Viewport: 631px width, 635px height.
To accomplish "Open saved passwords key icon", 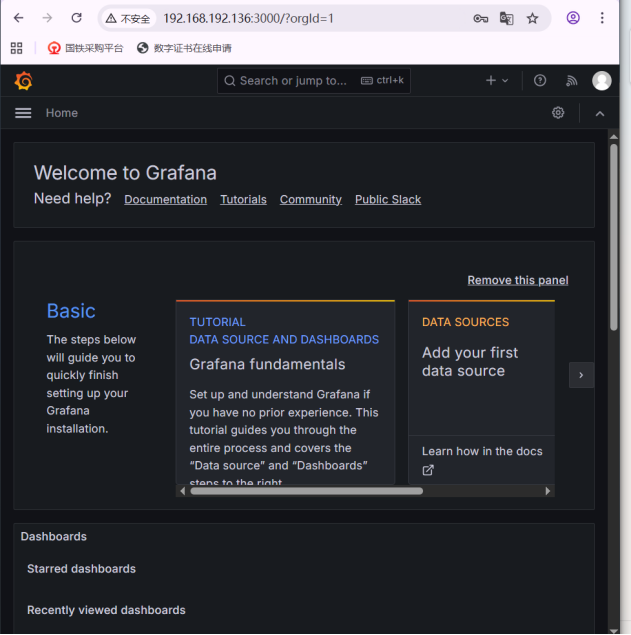I will click(x=480, y=19).
